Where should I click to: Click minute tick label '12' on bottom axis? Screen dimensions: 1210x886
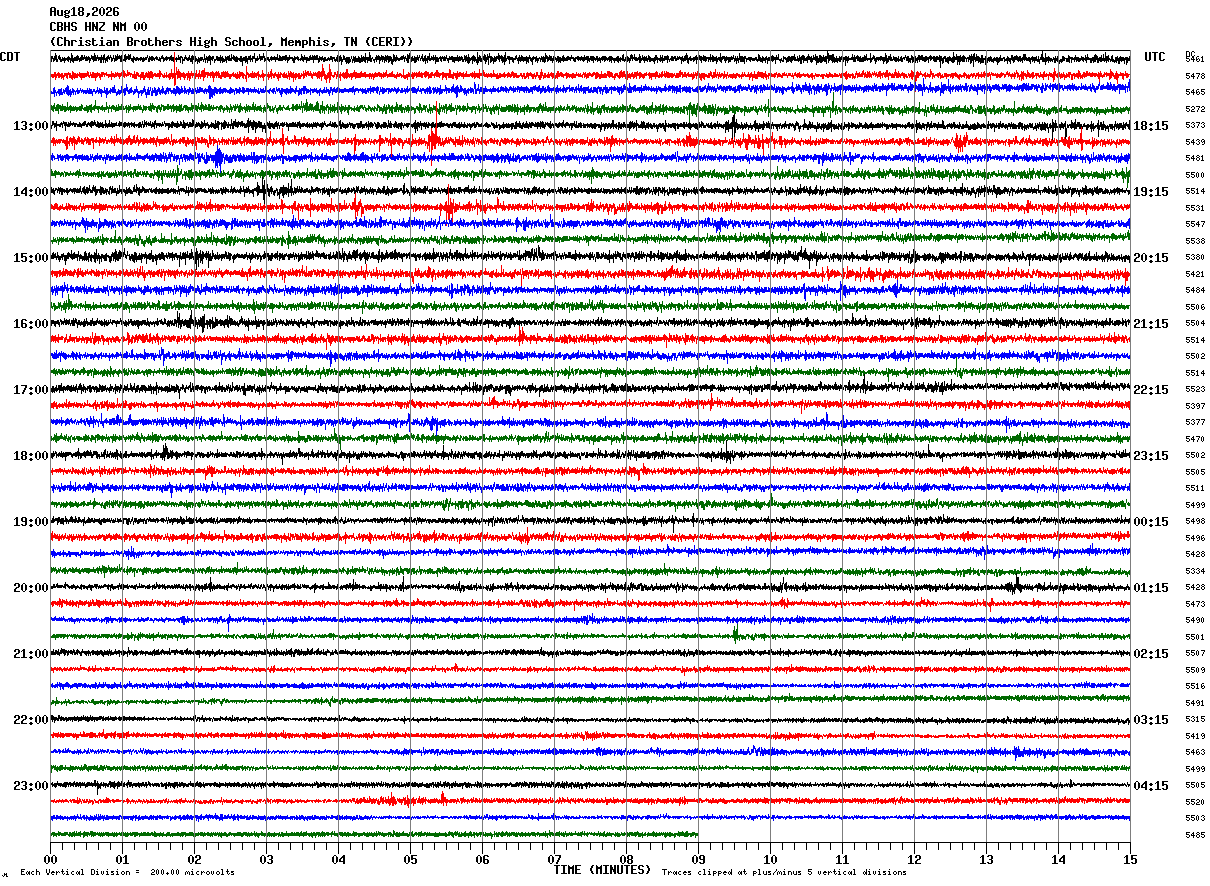(x=914, y=859)
